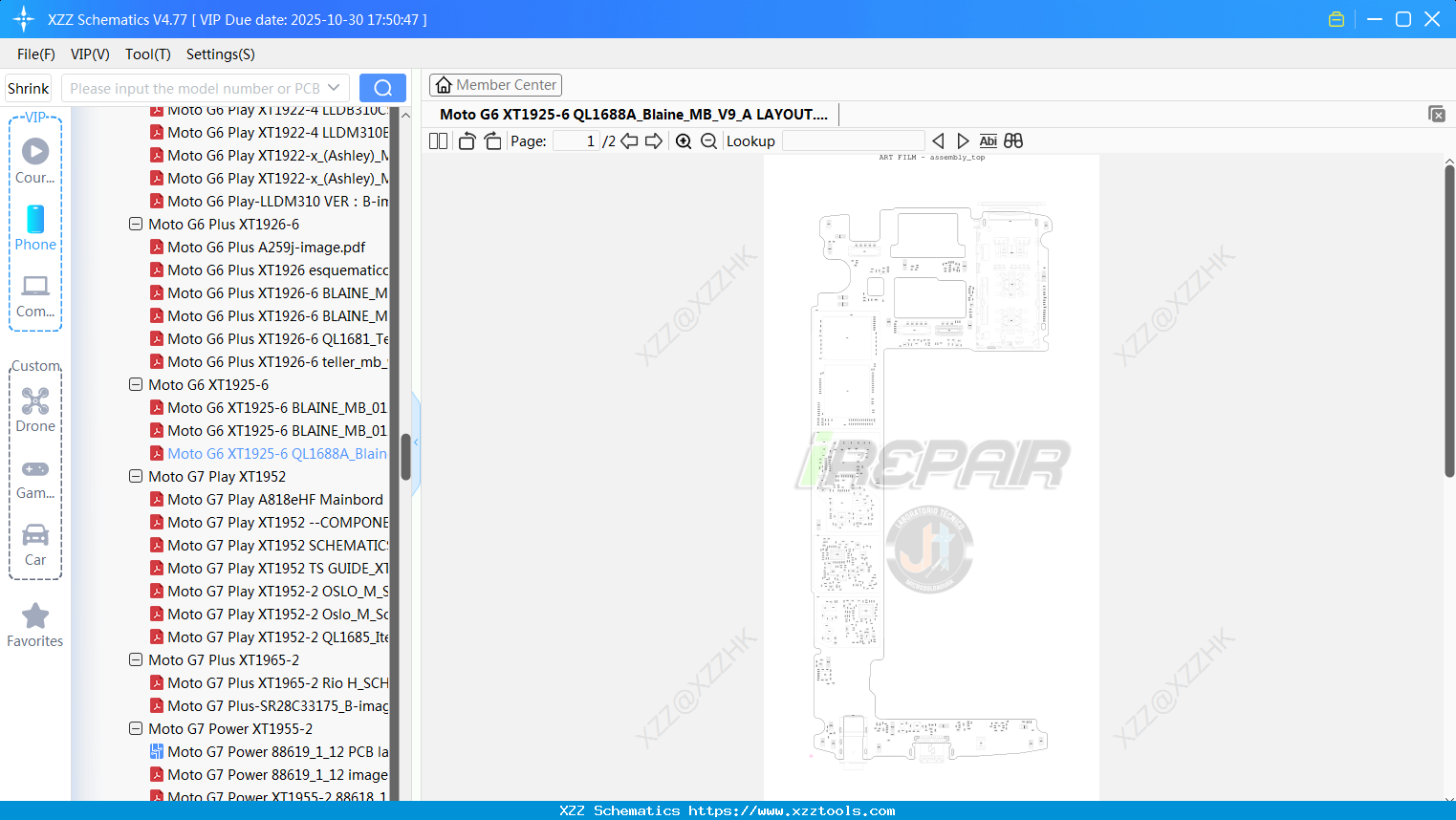Open the model number dropdown
Viewport: 1456px width, 820px height.
(334, 87)
